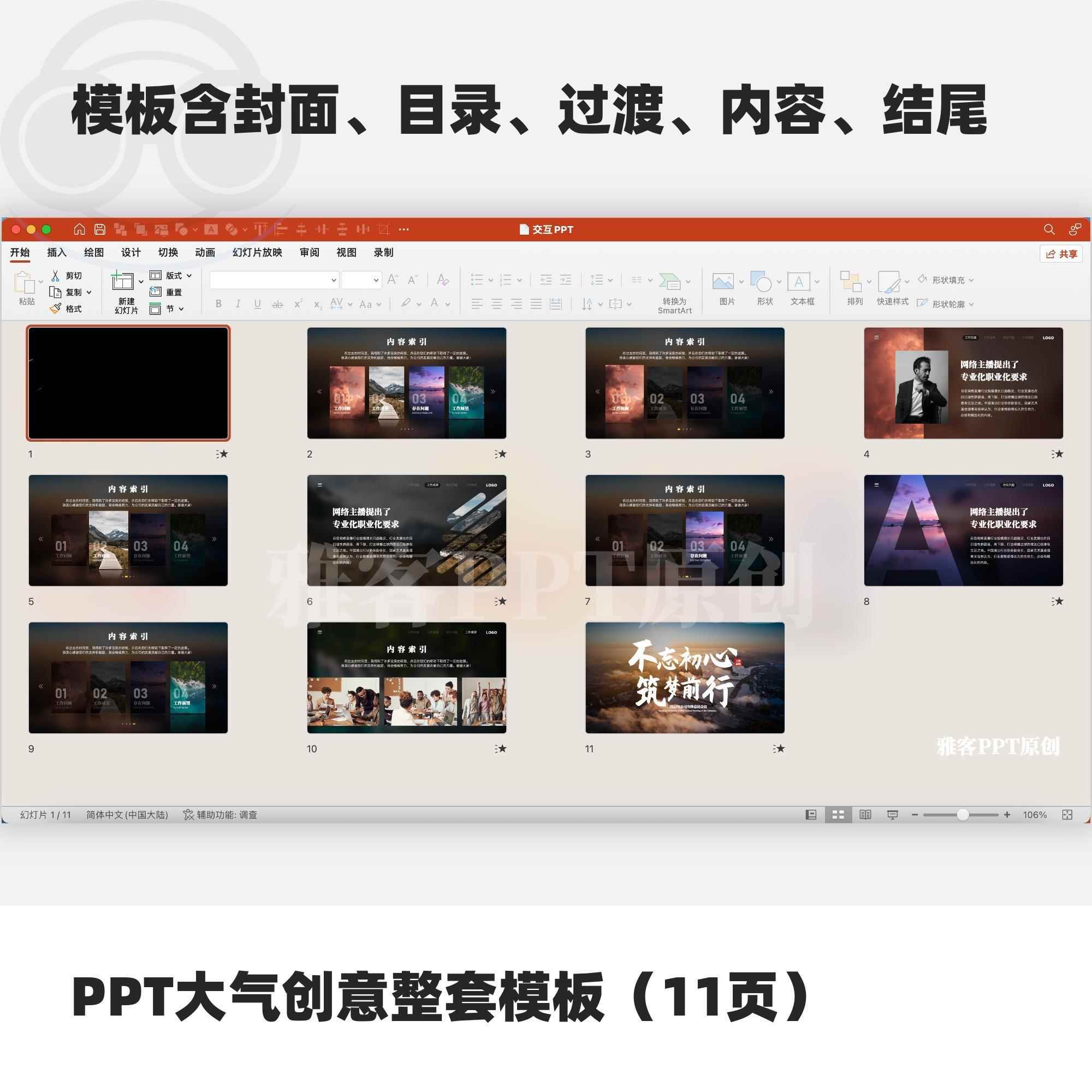The height and width of the screenshot is (1092, 1092).
Task: Click the Save icon in title bar
Action: [100, 229]
